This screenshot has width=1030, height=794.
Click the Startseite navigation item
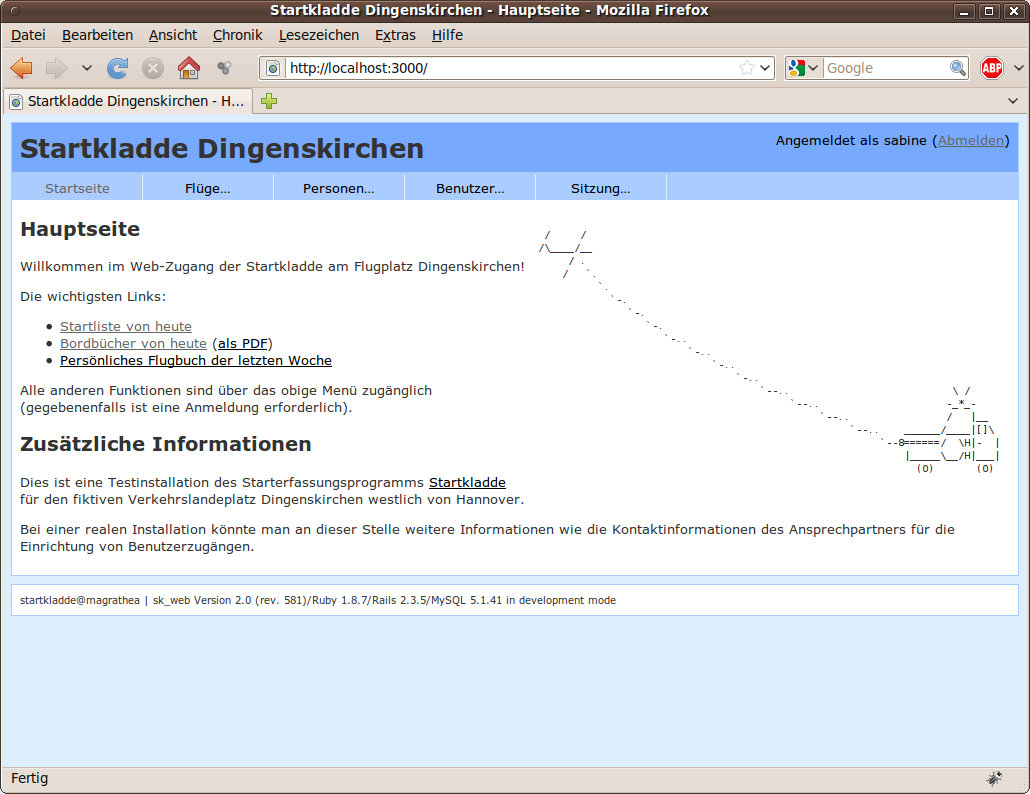click(77, 188)
